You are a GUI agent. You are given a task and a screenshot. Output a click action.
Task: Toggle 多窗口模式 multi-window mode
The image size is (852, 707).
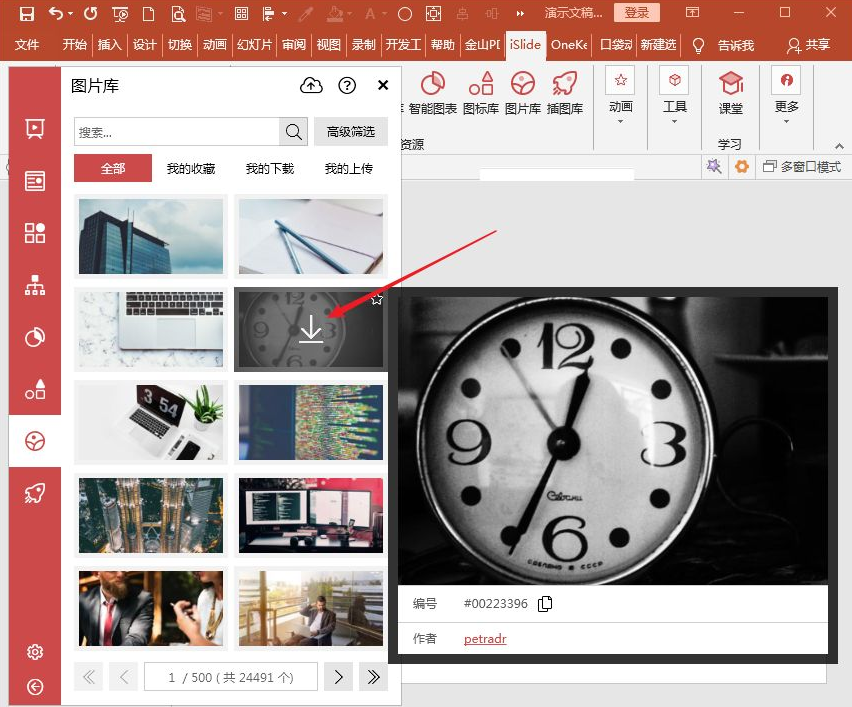802,167
